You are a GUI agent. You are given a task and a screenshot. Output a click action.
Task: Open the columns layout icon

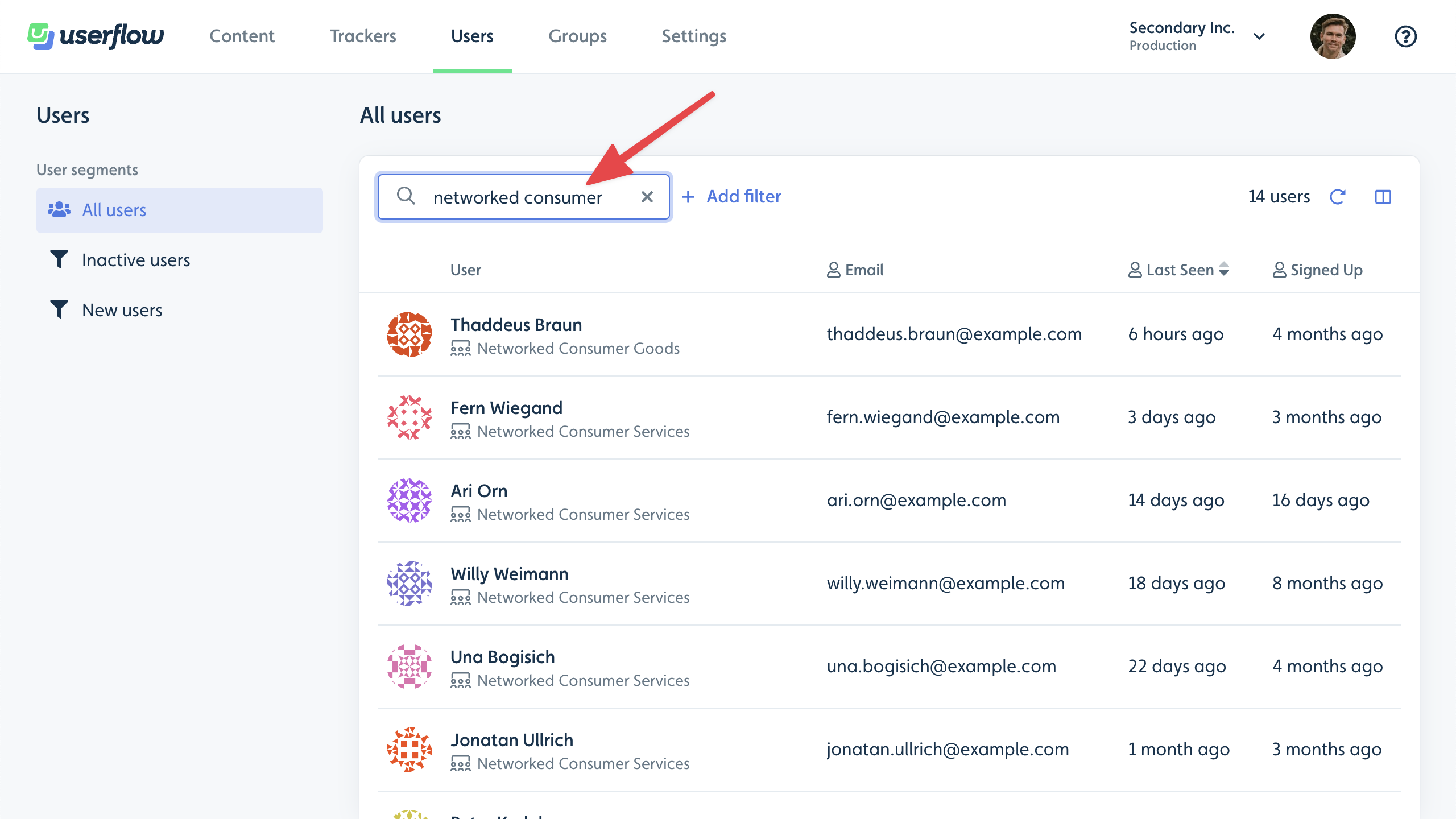click(x=1383, y=197)
